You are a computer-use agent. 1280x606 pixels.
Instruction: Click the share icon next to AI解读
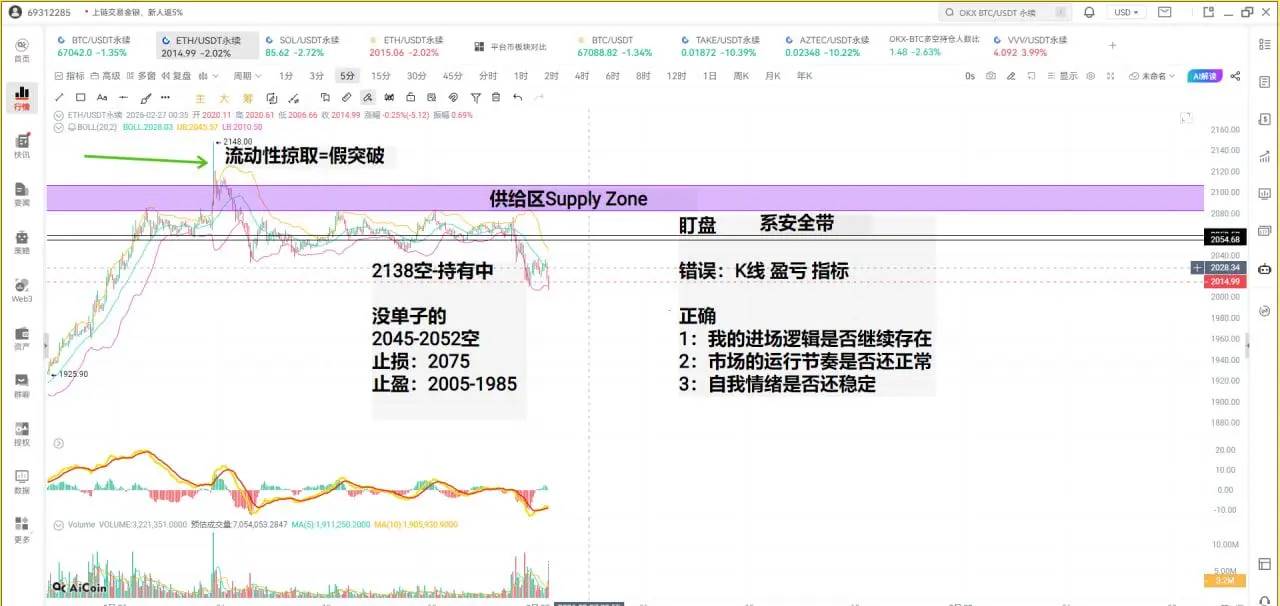coord(1235,76)
